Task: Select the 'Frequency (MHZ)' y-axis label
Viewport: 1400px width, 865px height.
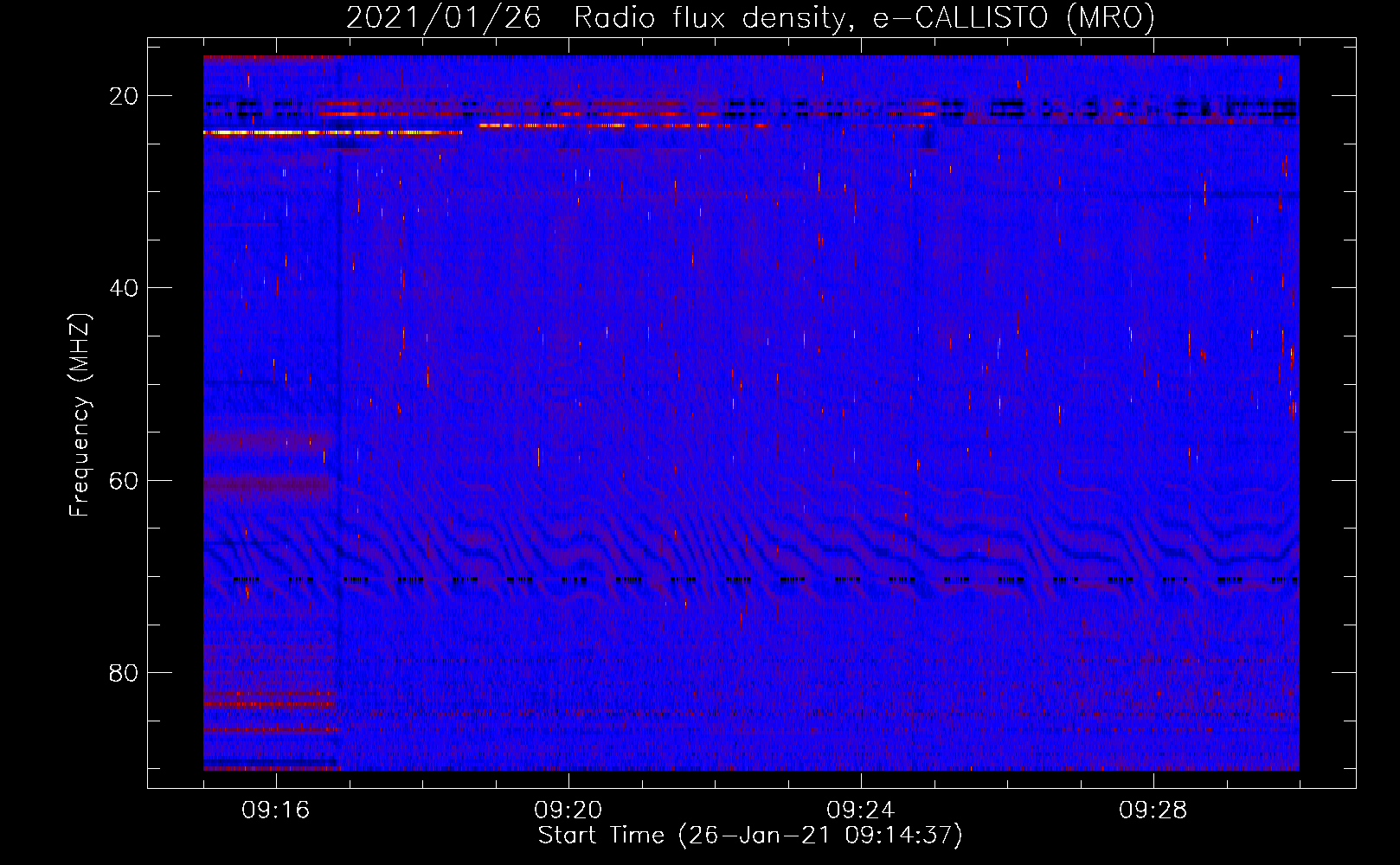Action: pos(80,415)
